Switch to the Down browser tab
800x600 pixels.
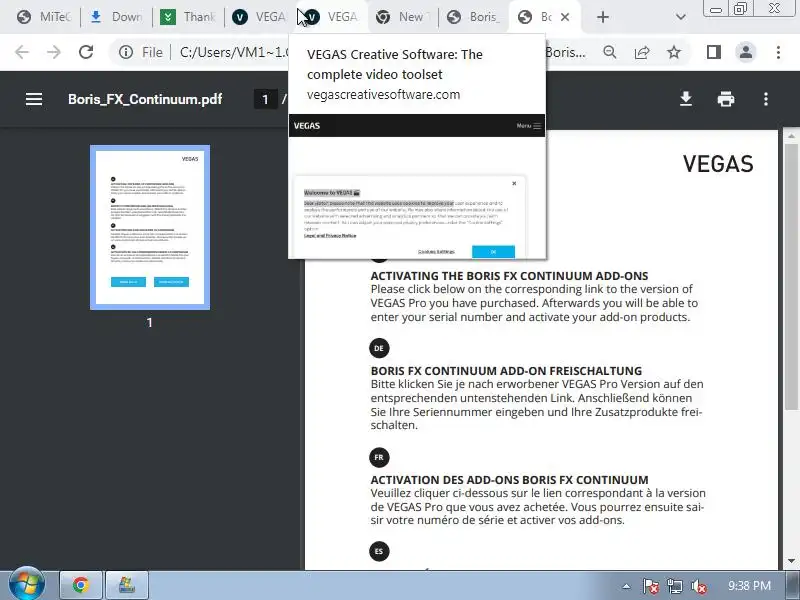[116, 17]
